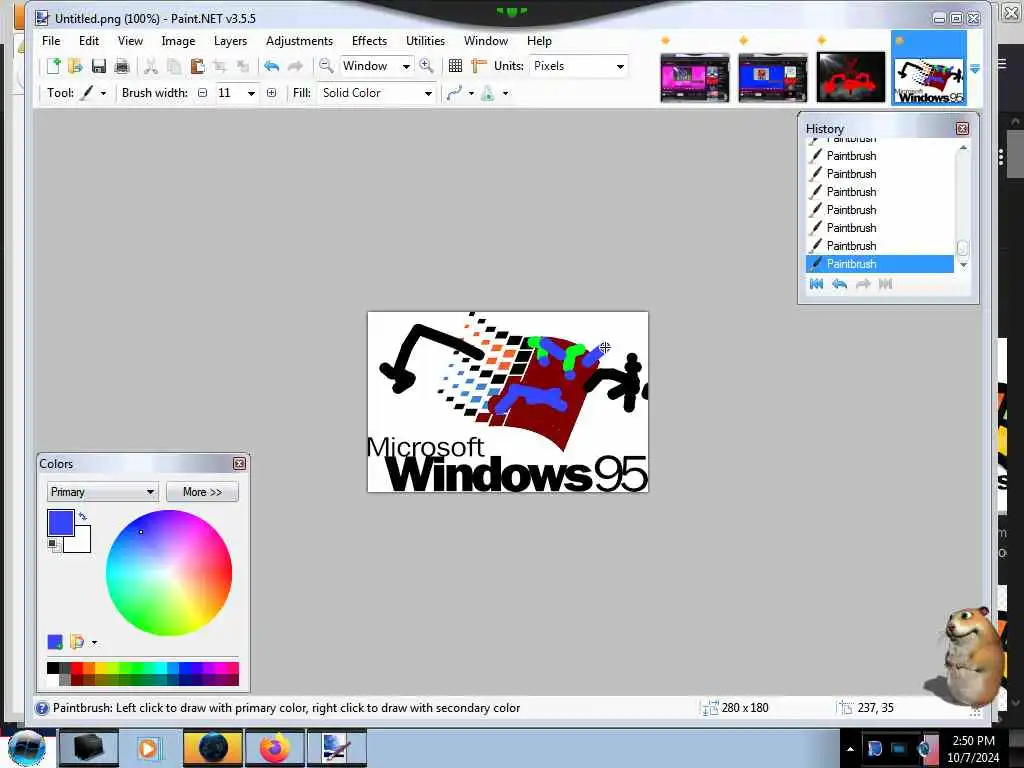Open the media player taskbar icon

(150, 748)
